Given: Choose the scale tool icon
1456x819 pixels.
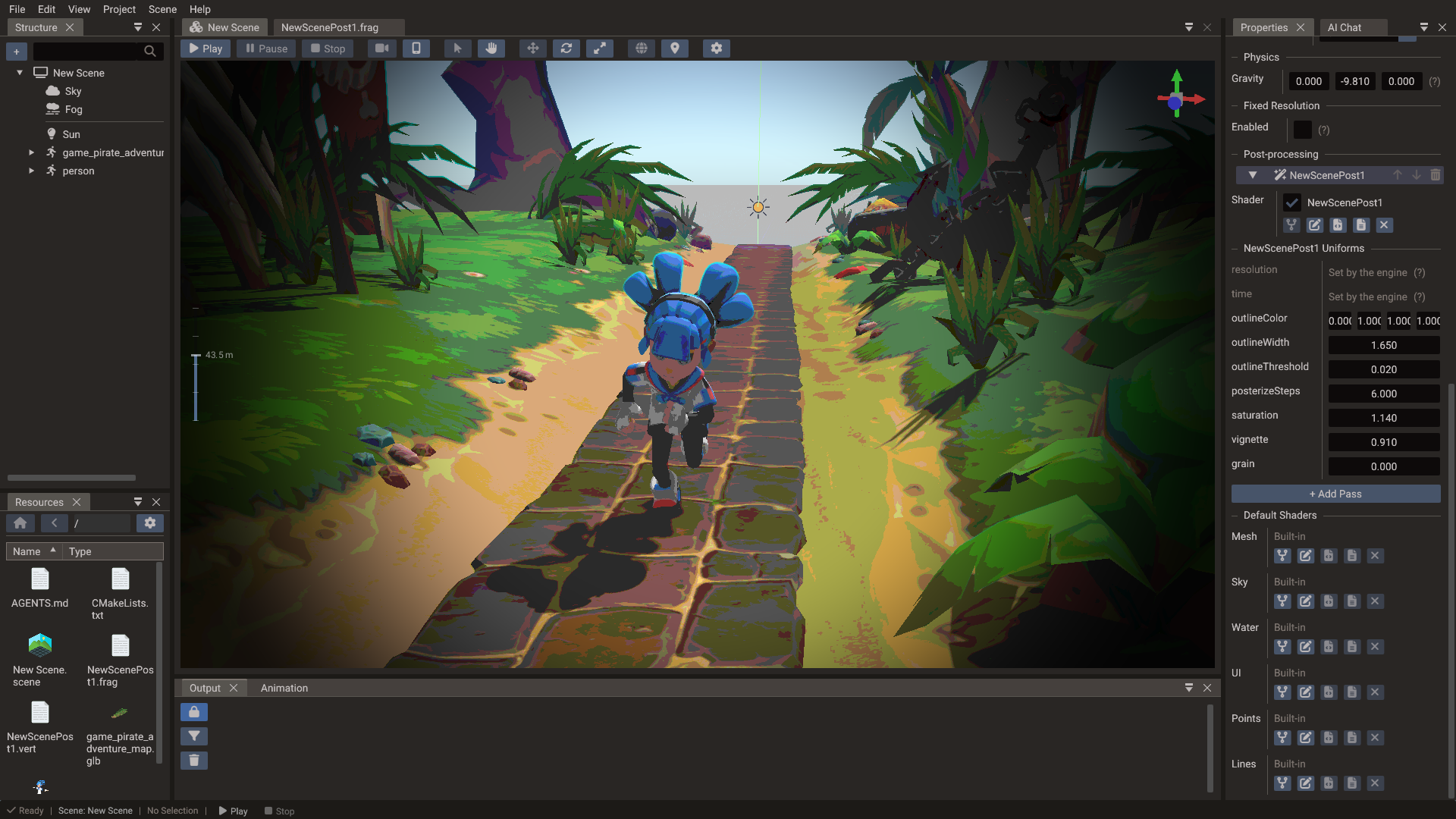Looking at the screenshot, I should pos(600,49).
